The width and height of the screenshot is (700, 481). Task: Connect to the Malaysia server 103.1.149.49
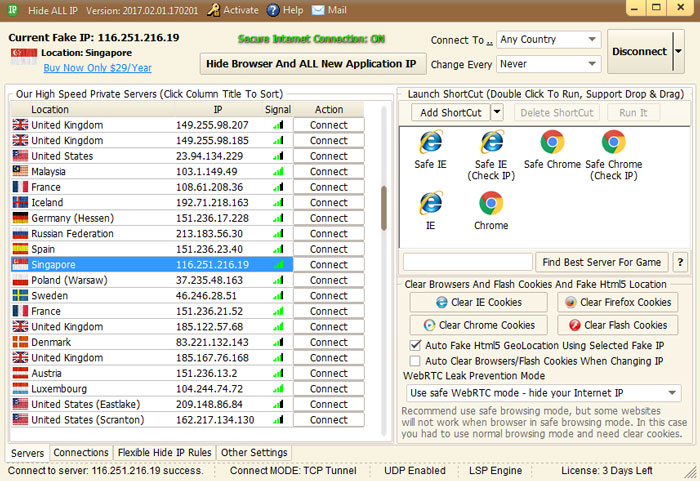(x=329, y=171)
